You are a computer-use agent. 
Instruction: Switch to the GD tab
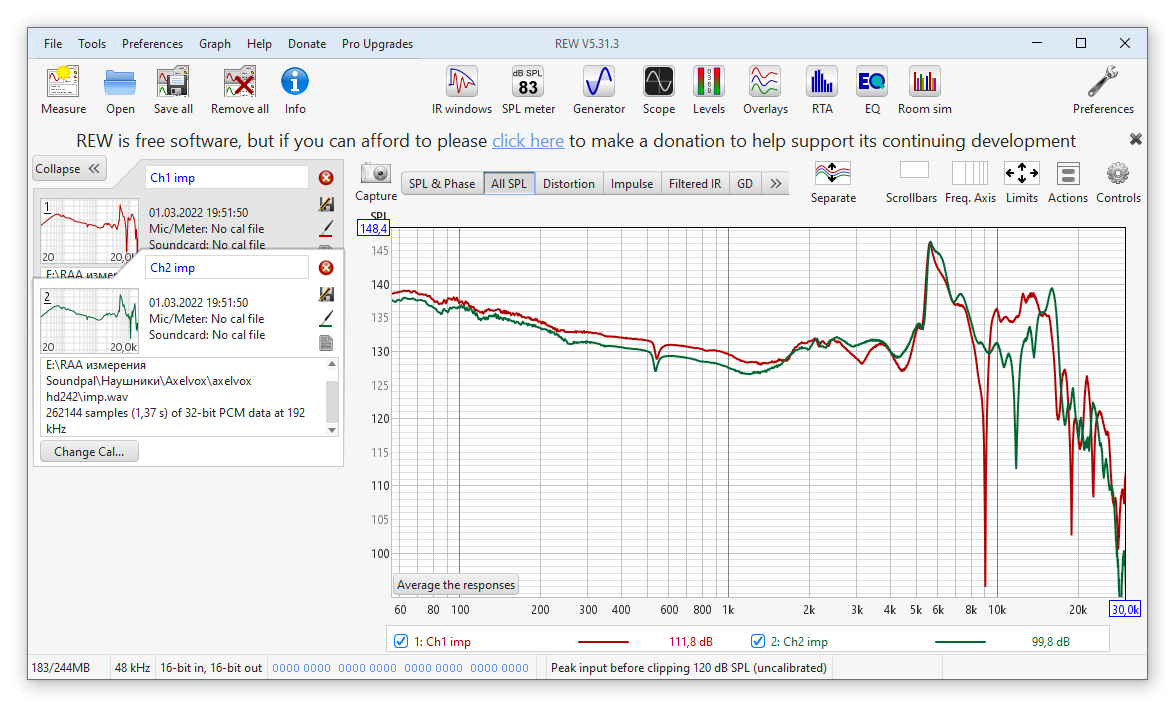coord(745,184)
